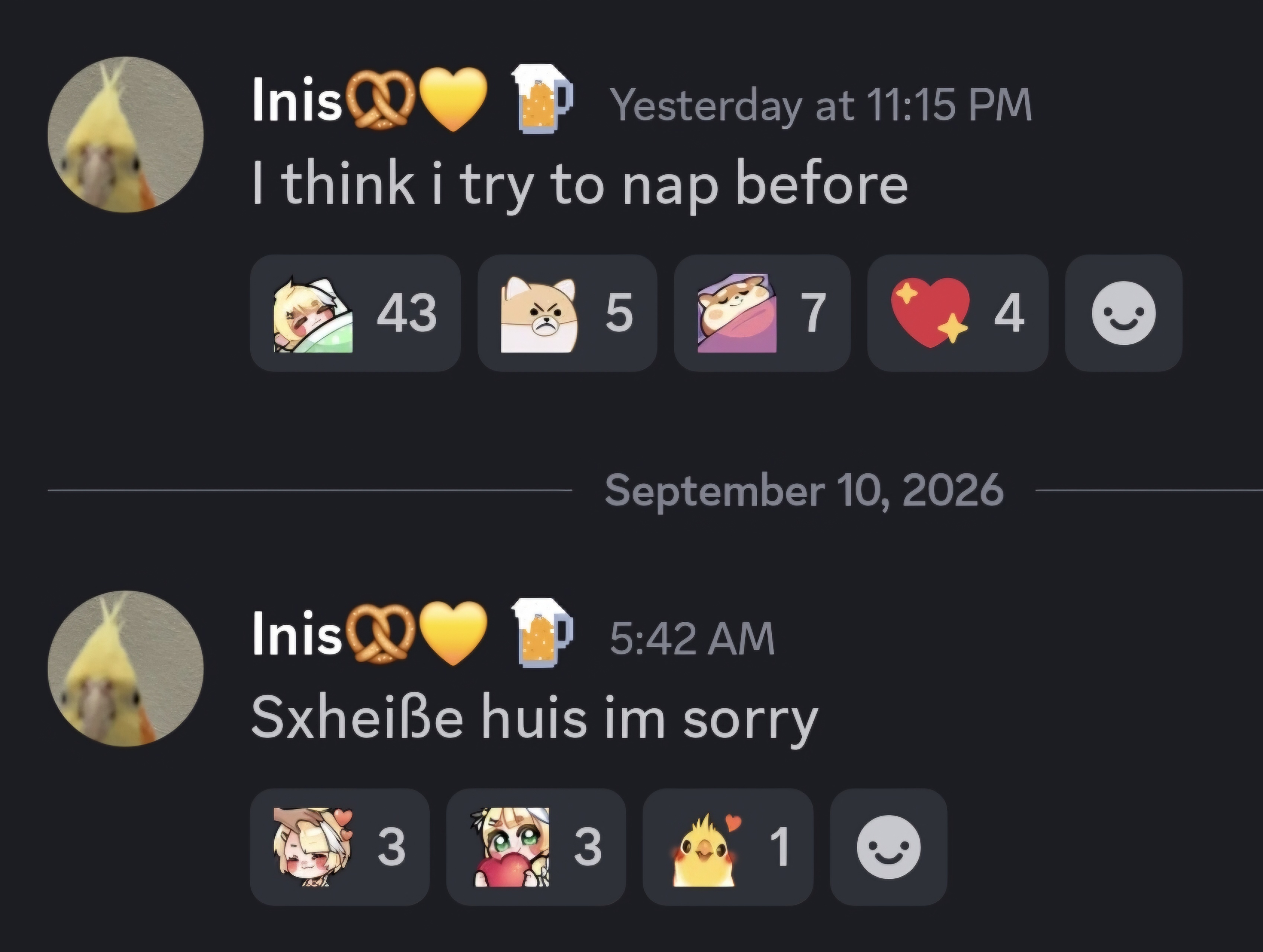This screenshot has width=1263, height=952.
Task: Click the Yesterday at 11:15 PM timestamp
Action: pos(820,105)
